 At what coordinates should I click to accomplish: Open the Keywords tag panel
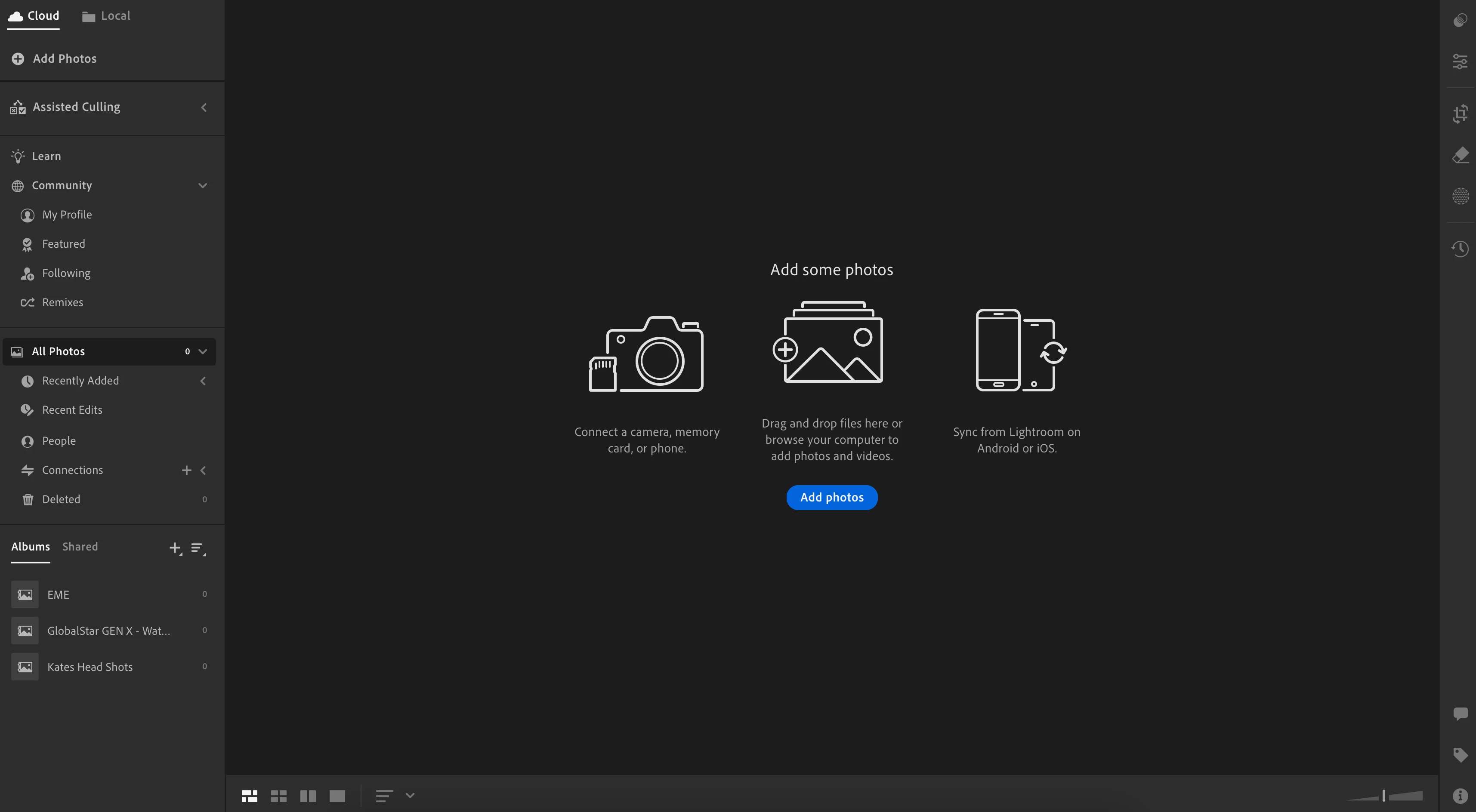1460,755
